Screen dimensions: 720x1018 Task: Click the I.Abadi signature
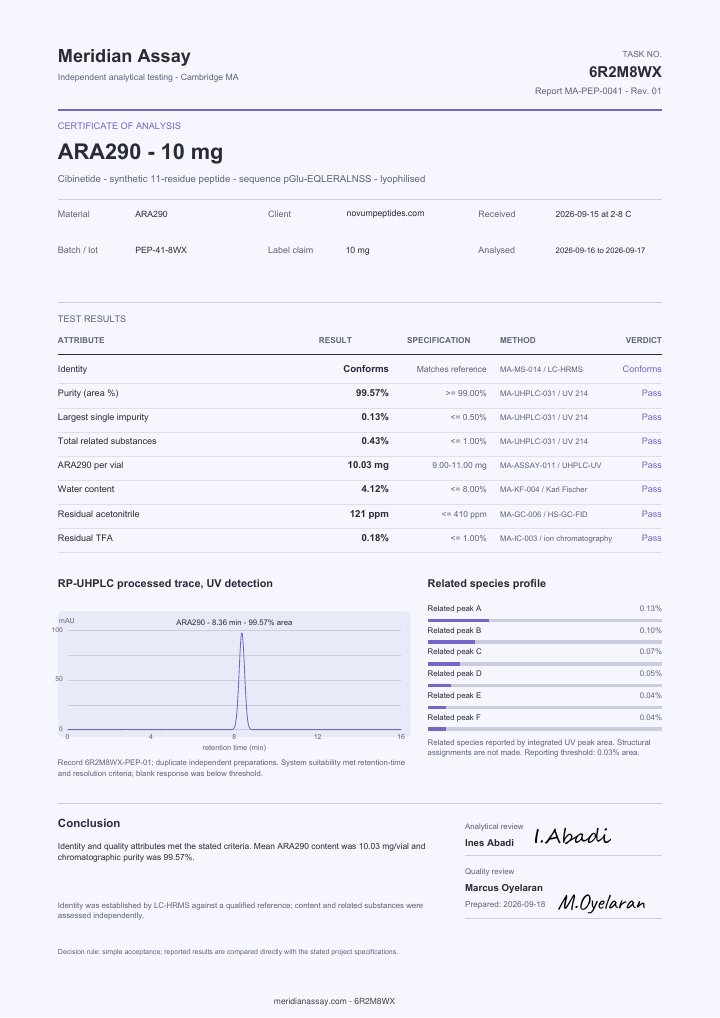[x=572, y=836]
